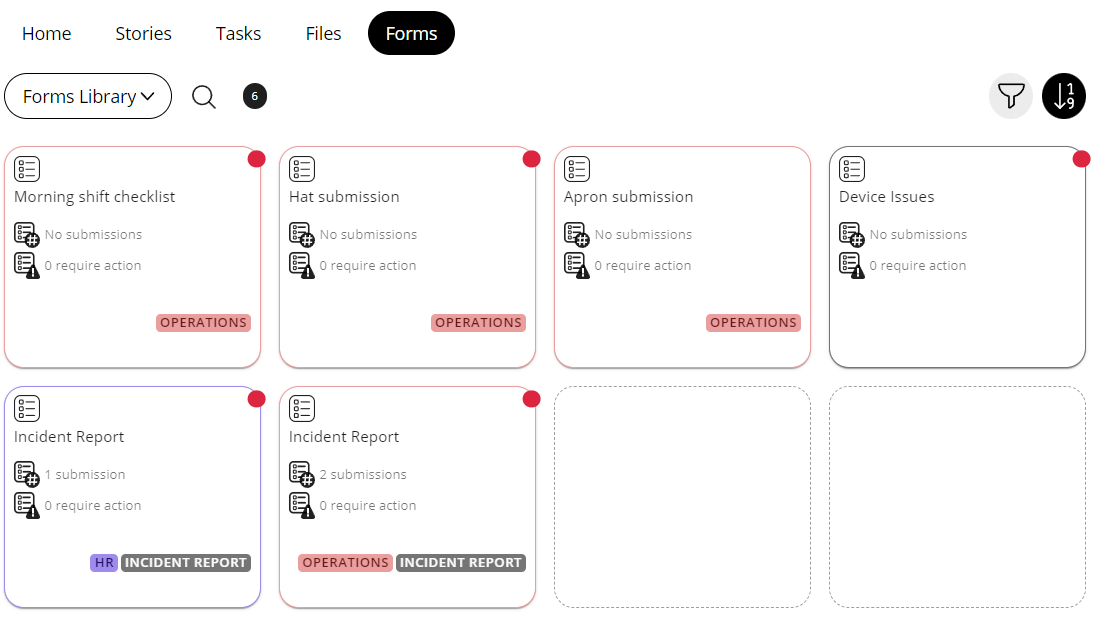Click '1 submission' text
The image size is (1096, 618).
pos(85,475)
